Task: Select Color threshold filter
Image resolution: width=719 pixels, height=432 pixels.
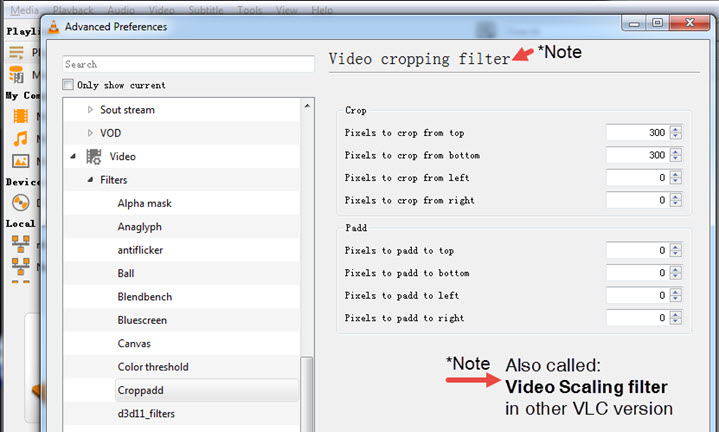Action: [153, 367]
